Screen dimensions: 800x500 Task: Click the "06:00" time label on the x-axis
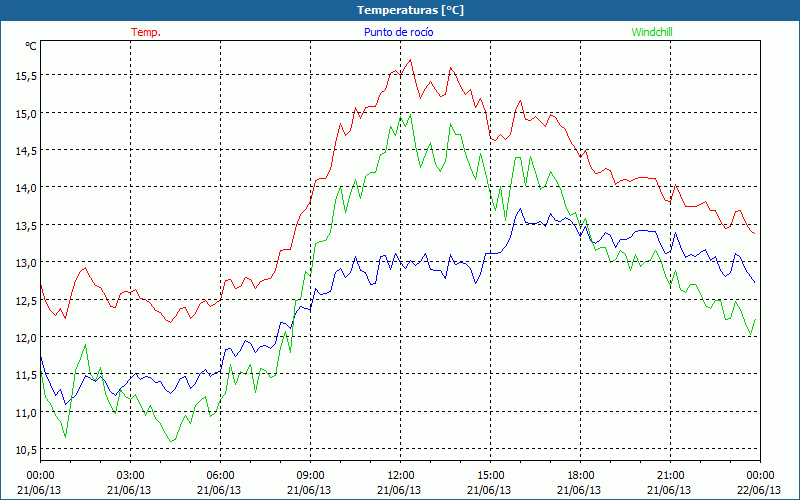(220, 475)
